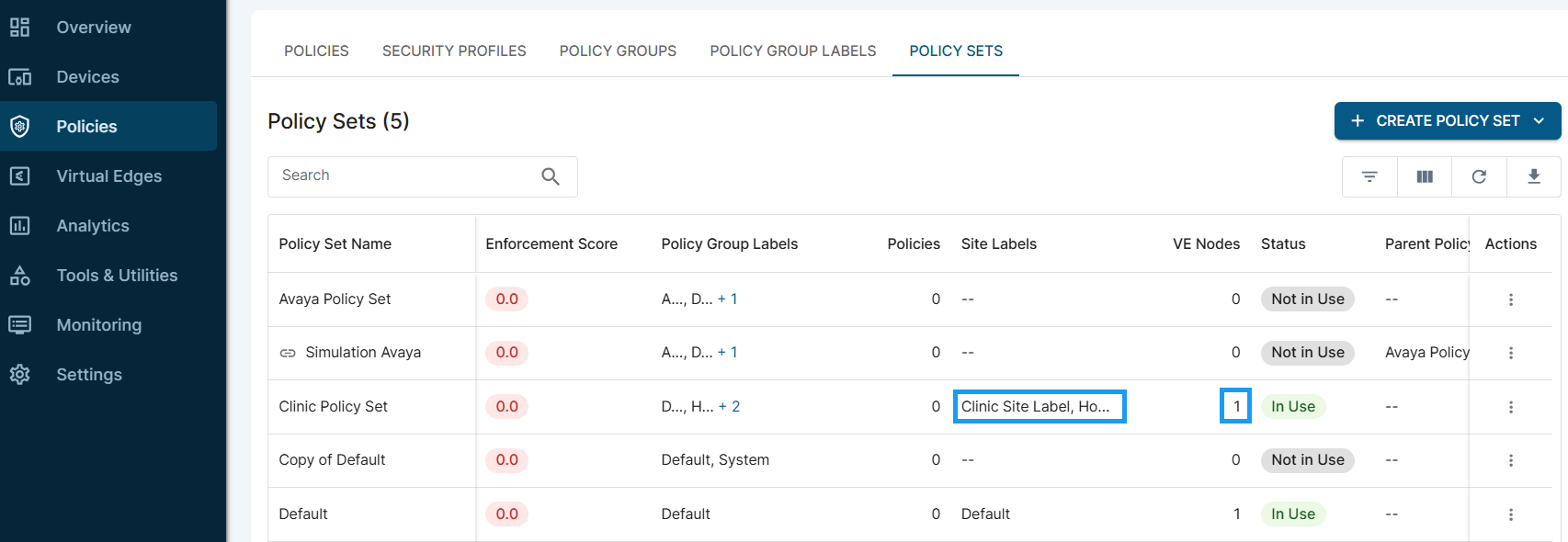Viewport: 1568px width, 542px height.
Task: Click the linked icon beside Simulation Avaya
Action: (288, 353)
